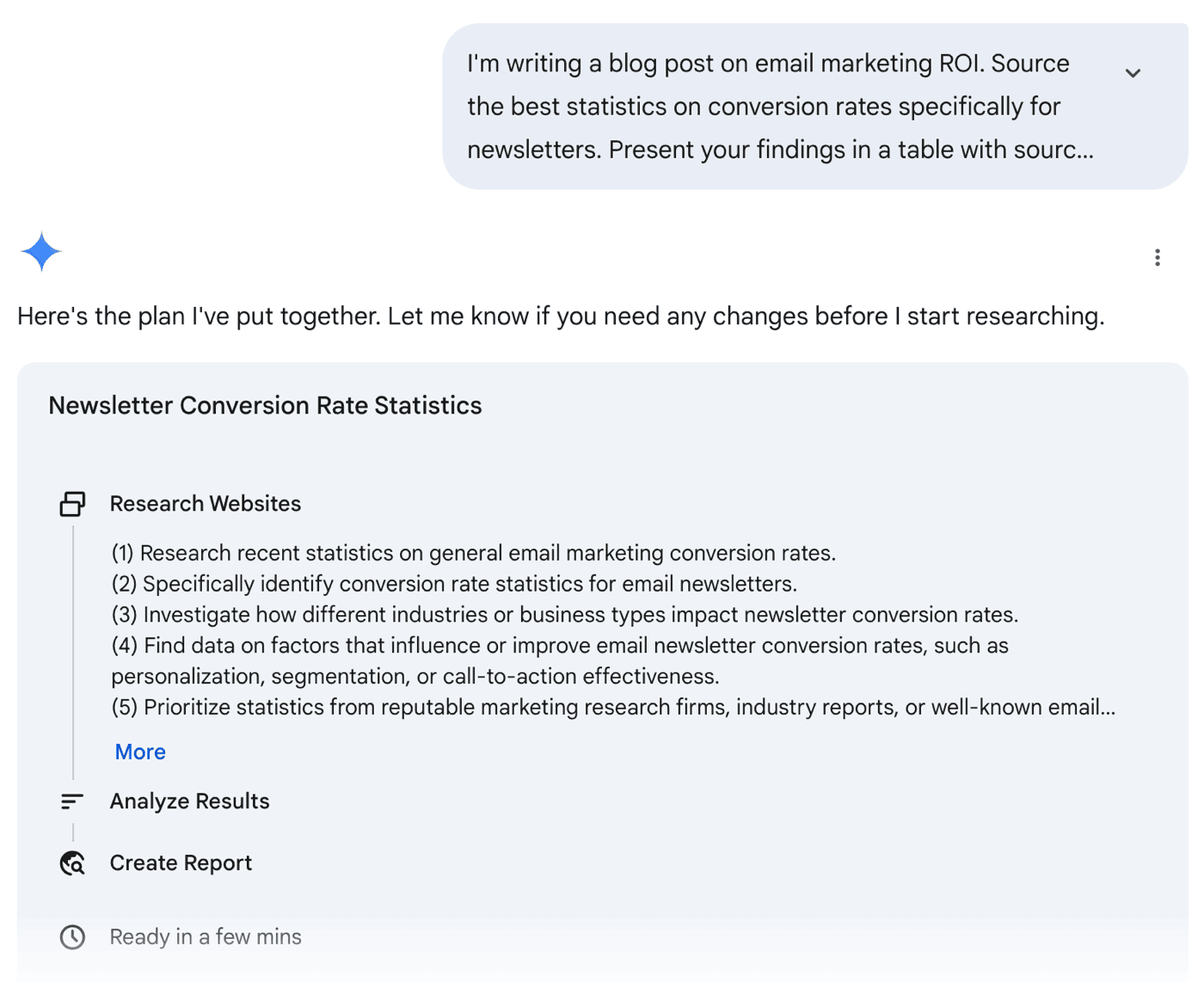The image size is (1204, 982).
Task: Click the Analyze Results lines icon
Action: pos(72,801)
